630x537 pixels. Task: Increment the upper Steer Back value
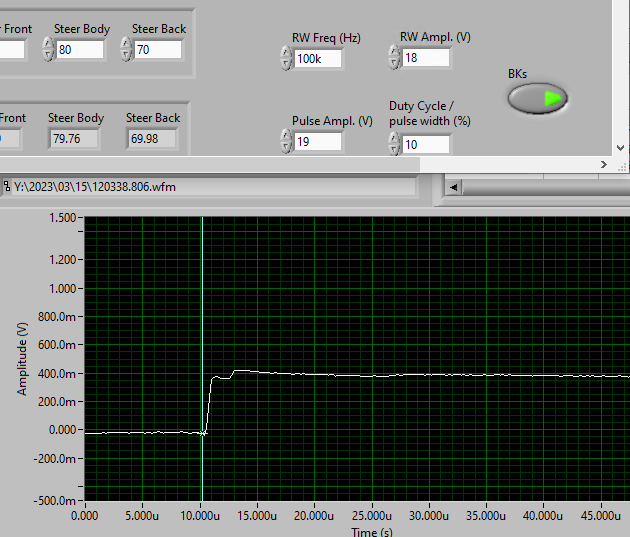tap(126, 43)
